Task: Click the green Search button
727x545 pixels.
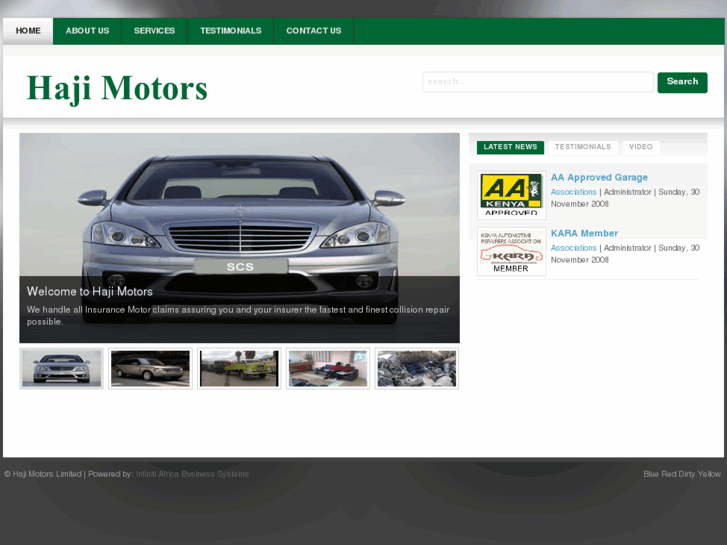Action: point(682,82)
